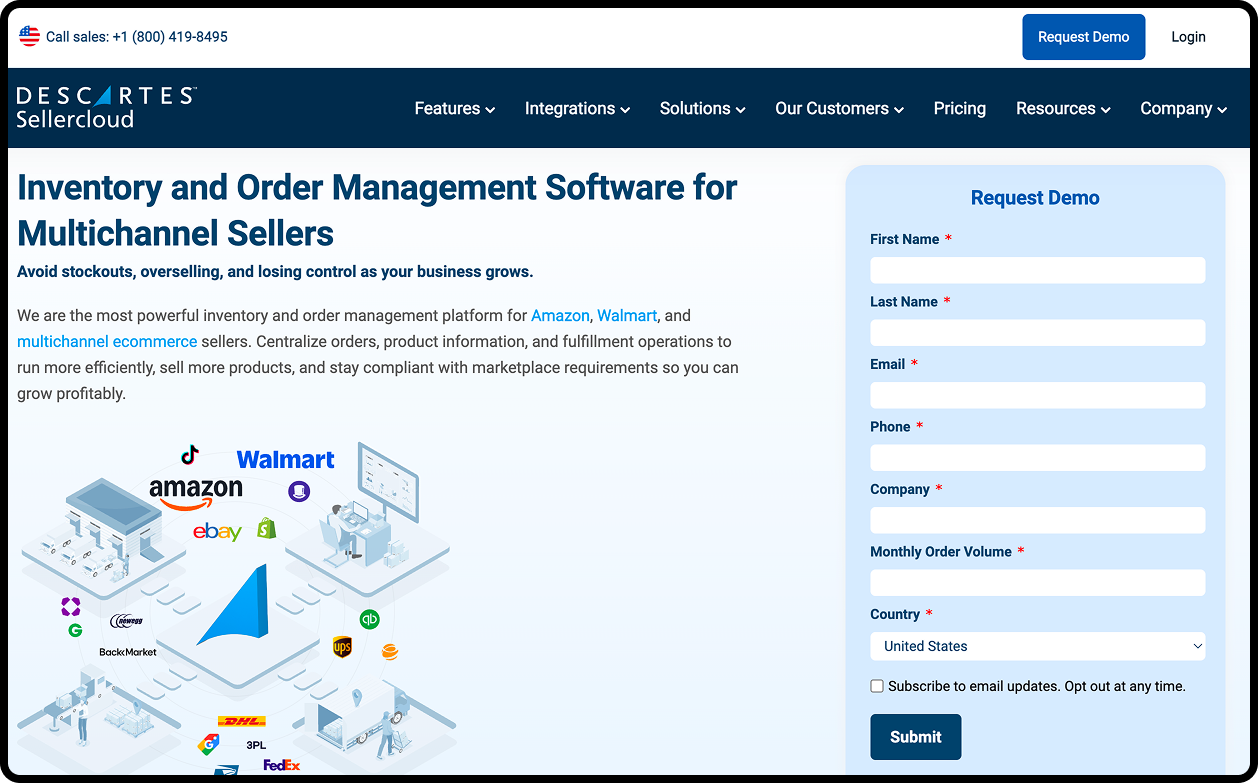Submit the demo request form

click(x=915, y=737)
